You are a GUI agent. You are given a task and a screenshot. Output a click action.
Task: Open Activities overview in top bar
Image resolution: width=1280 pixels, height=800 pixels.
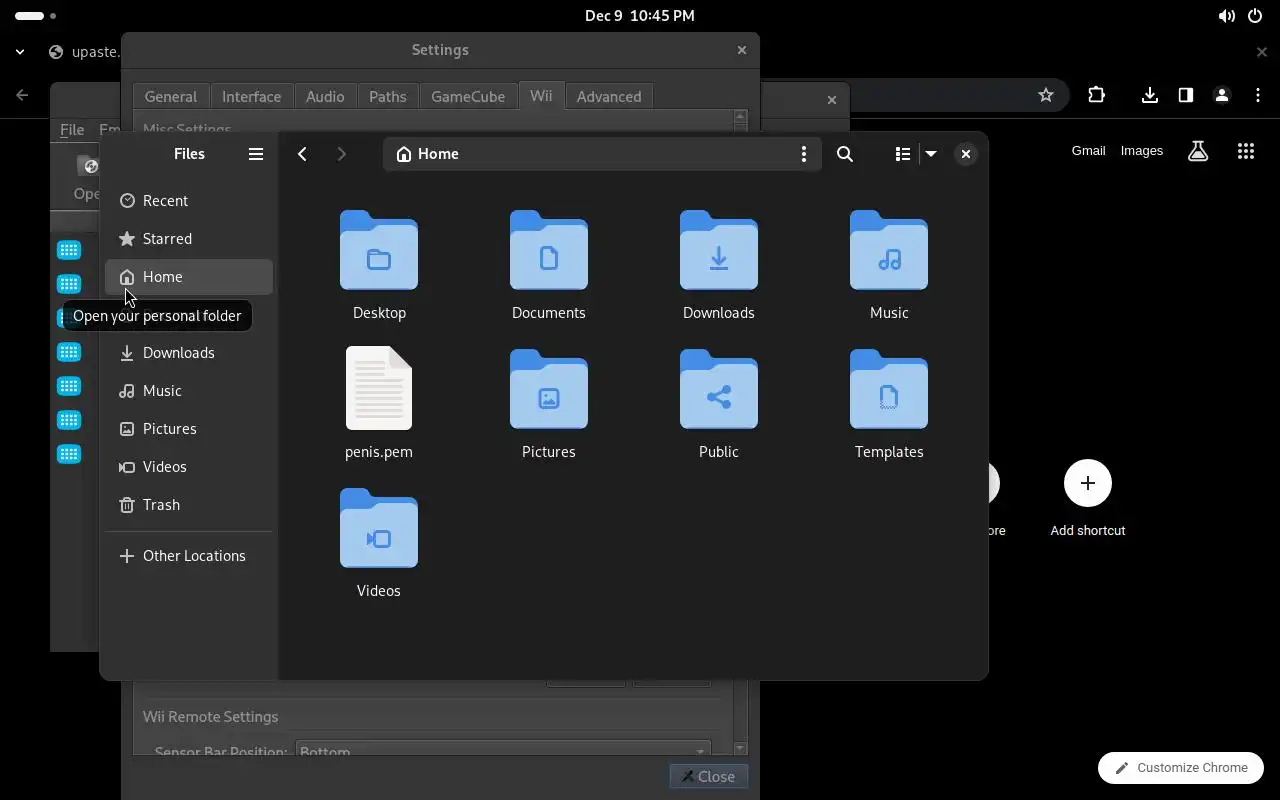pos(36,16)
